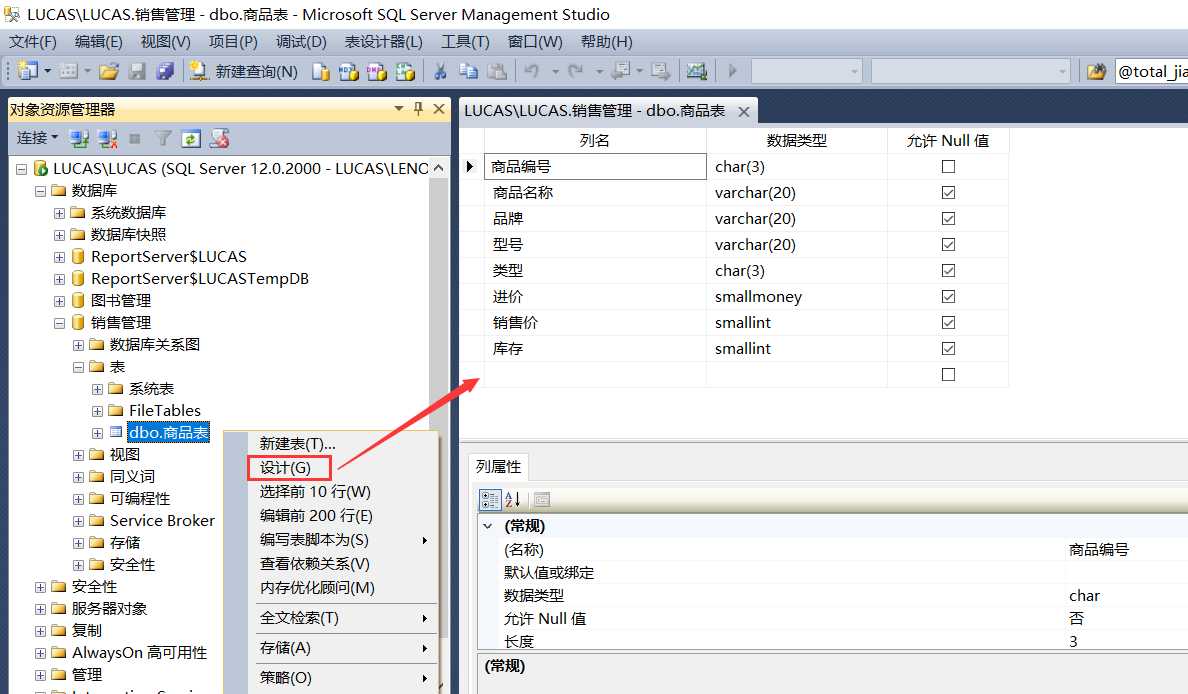Open the 文件(F) menu
This screenshot has height=694, width=1188.
tap(33, 42)
